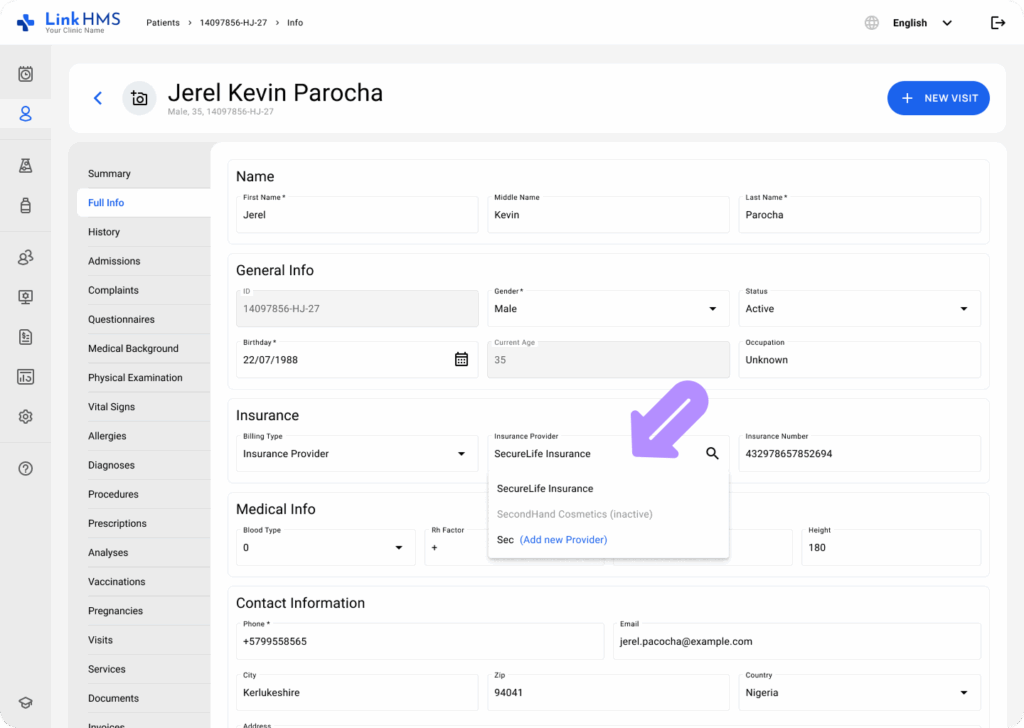Click the Add new Provider link
This screenshot has width=1024, height=728.
563,540
